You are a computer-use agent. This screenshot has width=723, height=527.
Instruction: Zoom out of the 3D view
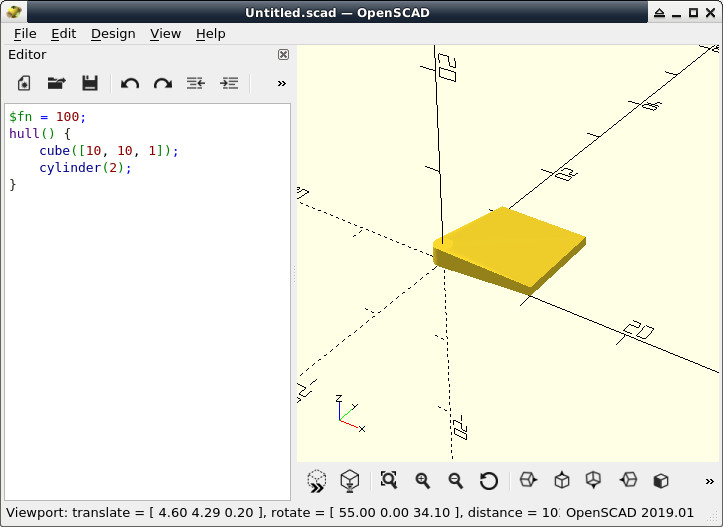pyautogui.click(x=456, y=480)
